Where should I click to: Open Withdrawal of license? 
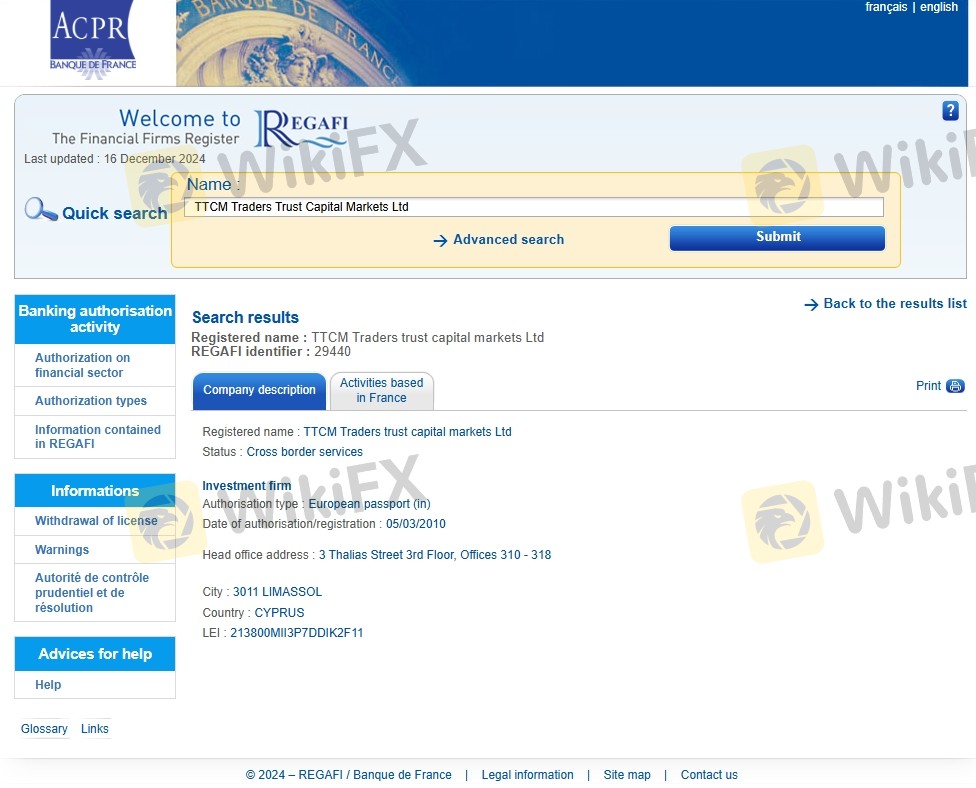[96, 520]
